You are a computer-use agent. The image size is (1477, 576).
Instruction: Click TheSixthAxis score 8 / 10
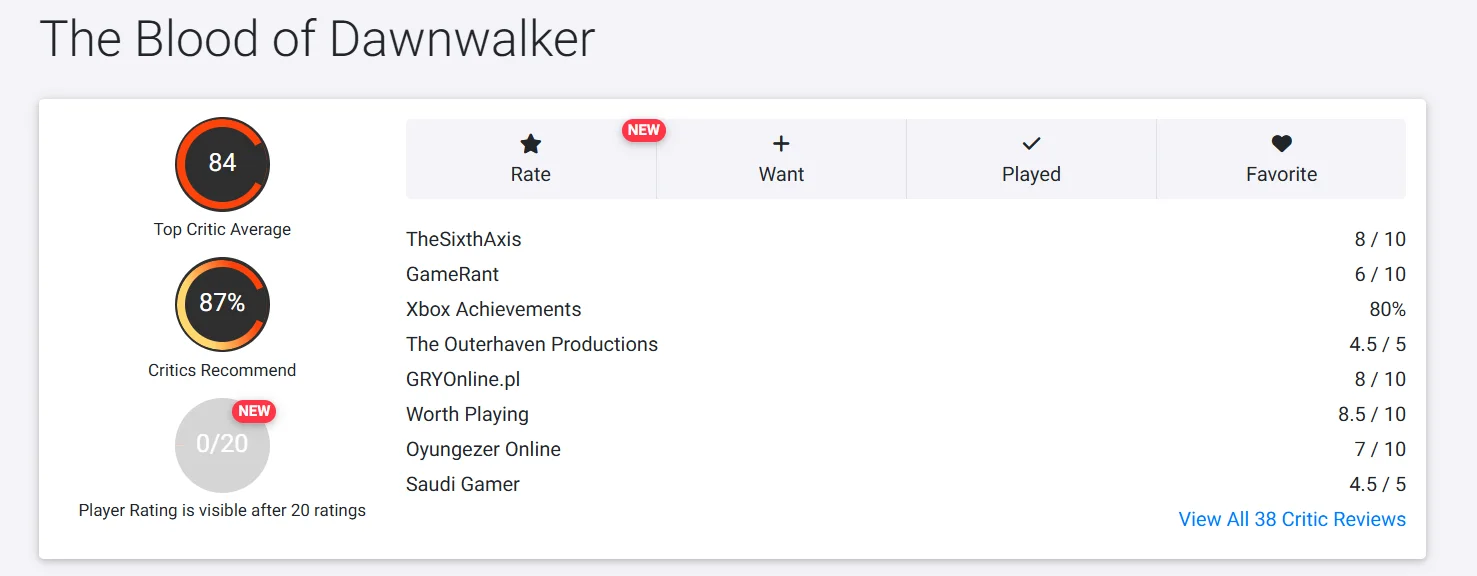[x=1380, y=239]
